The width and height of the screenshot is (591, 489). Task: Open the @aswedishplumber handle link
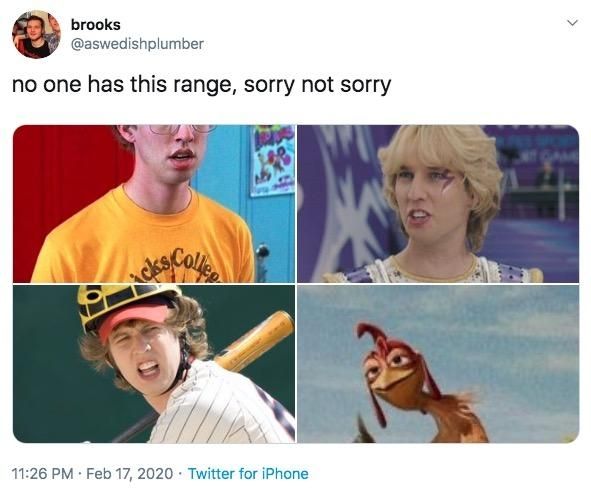[137, 44]
